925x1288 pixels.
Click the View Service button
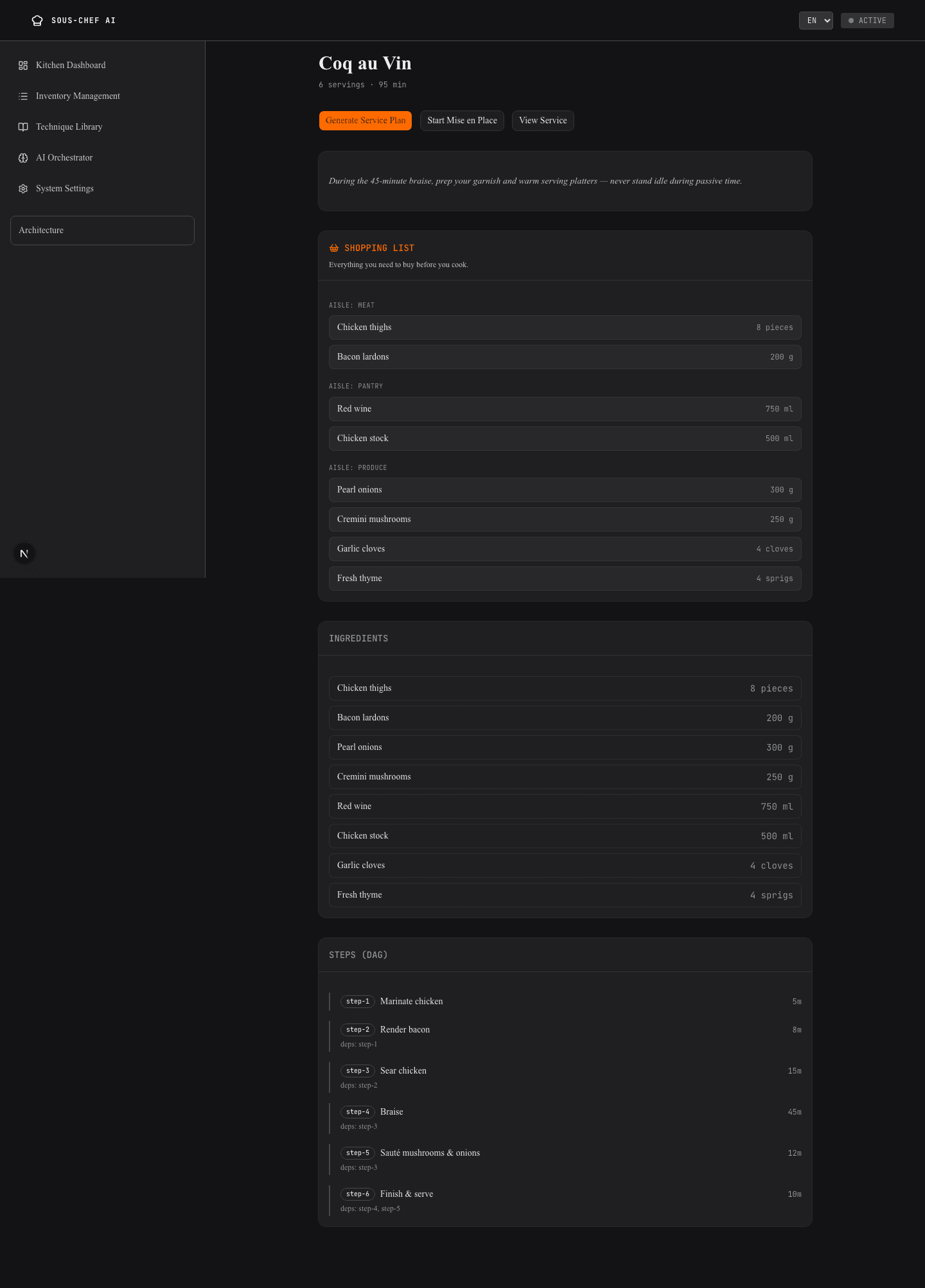(543, 121)
